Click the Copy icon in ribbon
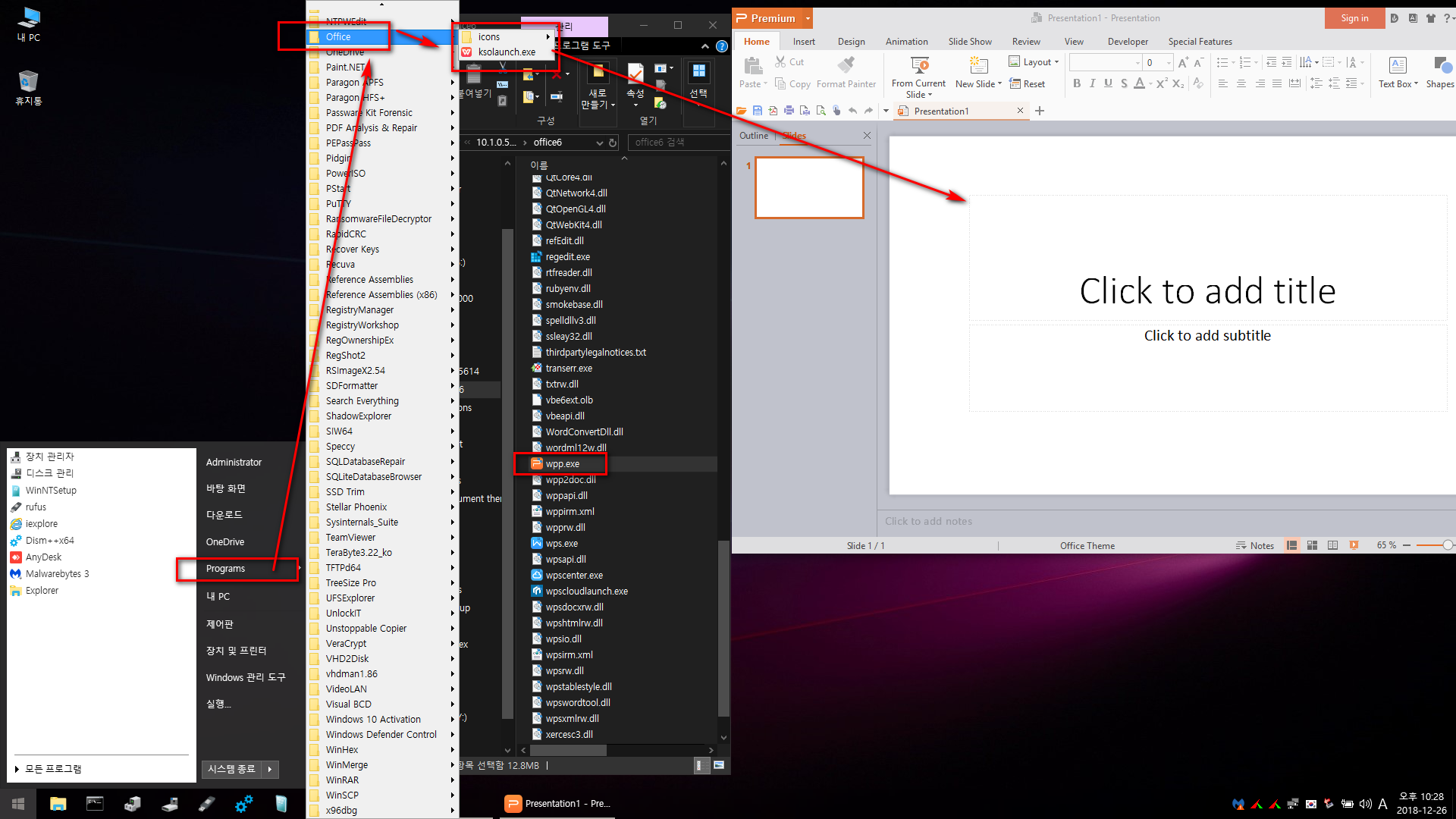Screen dimensions: 1456x819 point(780,84)
